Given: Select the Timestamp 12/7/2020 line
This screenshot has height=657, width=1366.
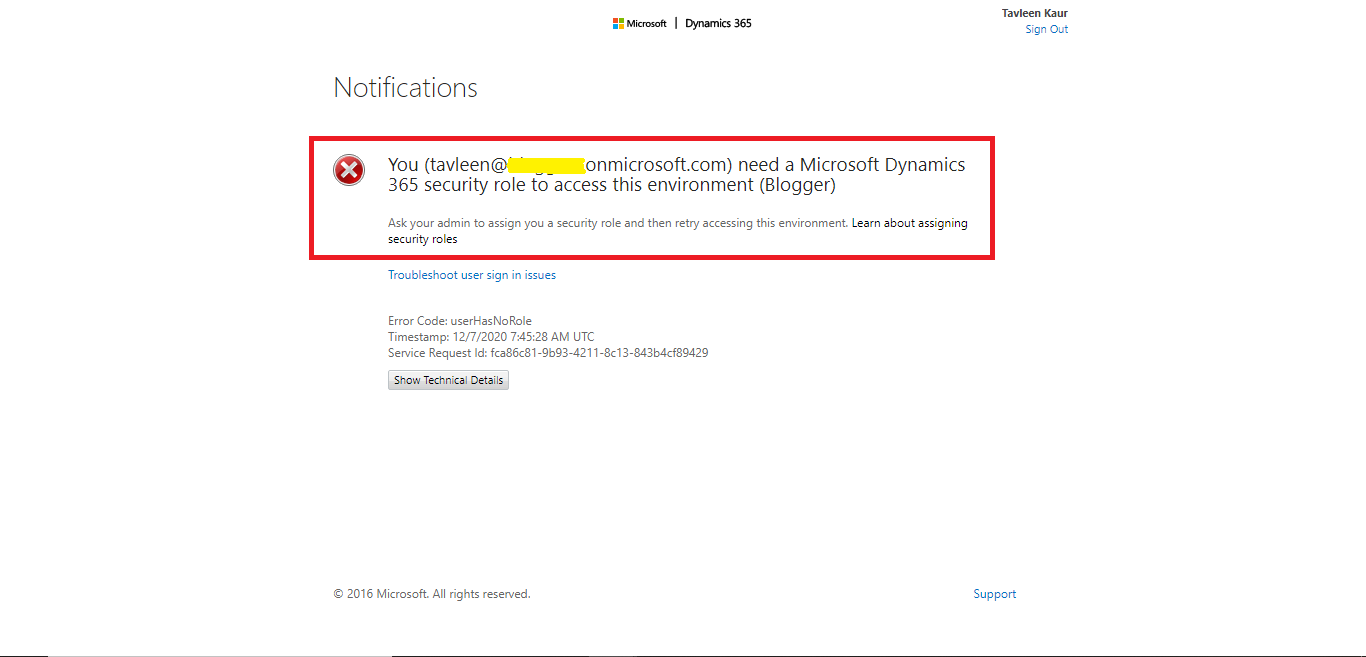Looking at the screenshot, I should [491, 337].
